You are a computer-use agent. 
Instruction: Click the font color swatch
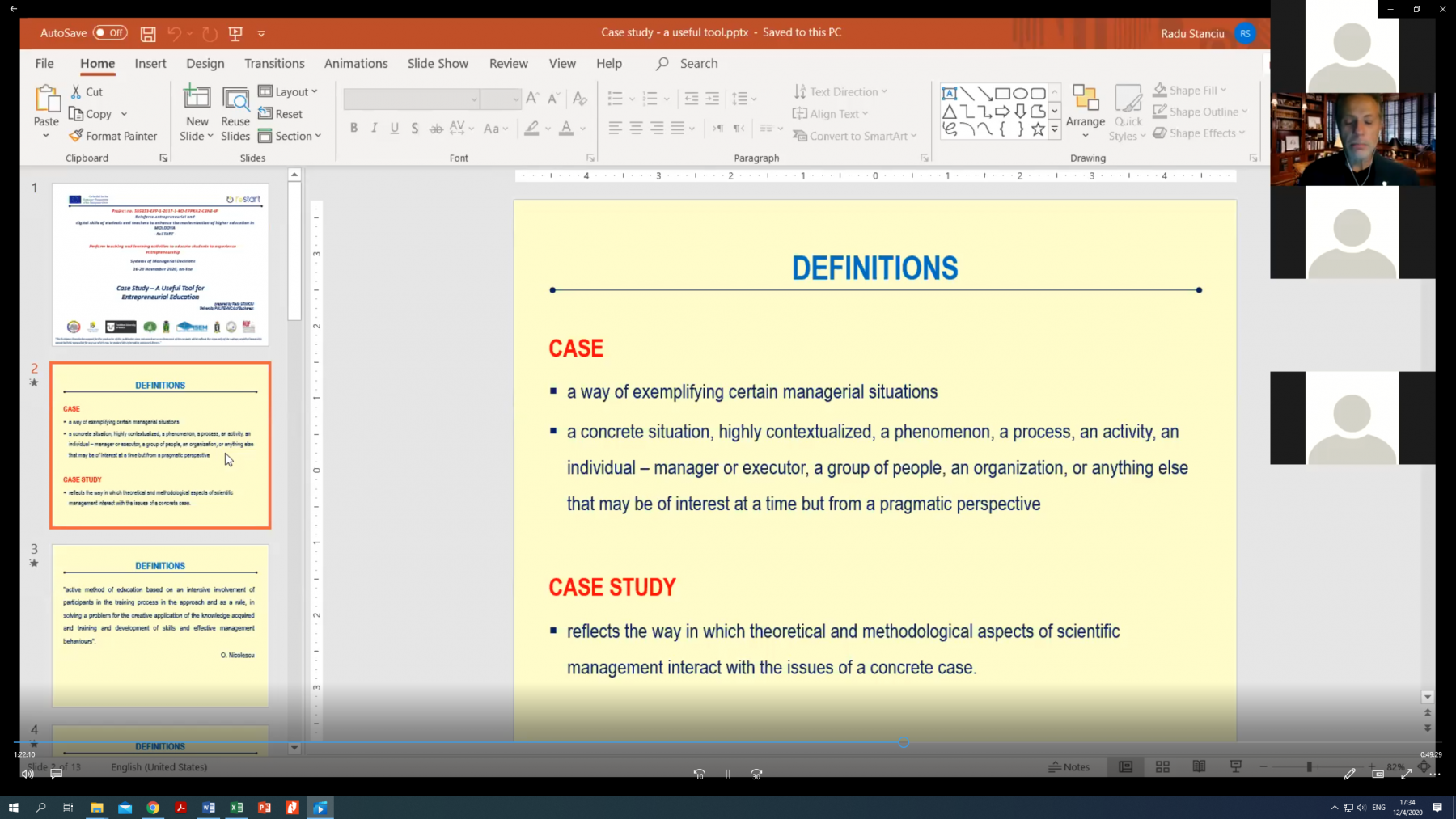[566, 128]
